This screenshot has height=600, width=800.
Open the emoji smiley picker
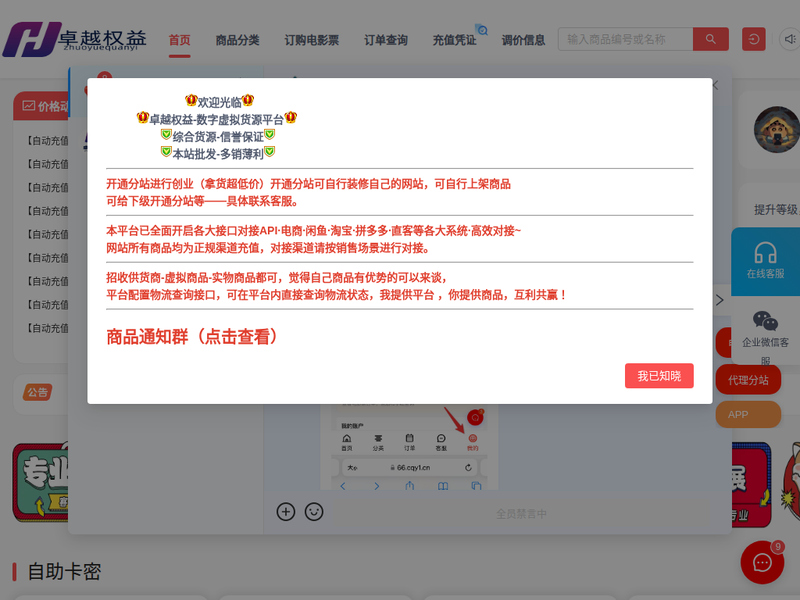pyautogui.click(x=314, y=511)
